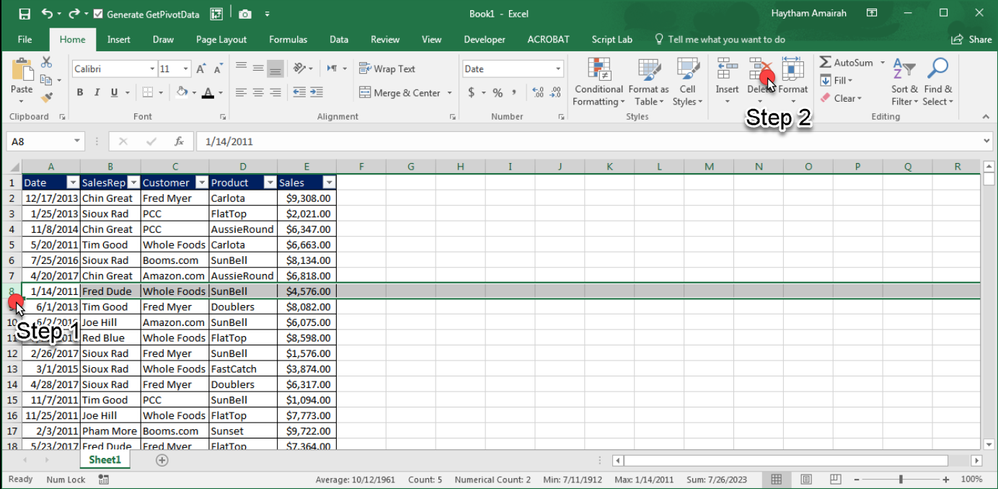Align text to the right
The width and height of the screenshot is (998, 489).
276,93
